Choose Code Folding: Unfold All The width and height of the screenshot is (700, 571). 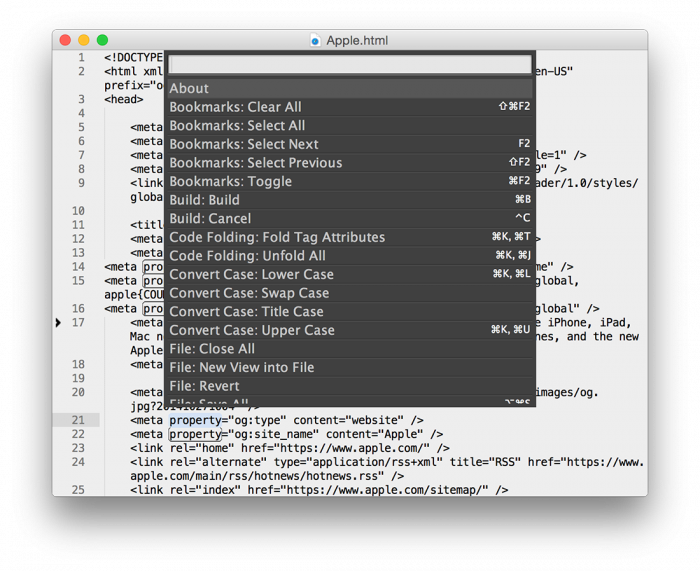coord(350,256)
